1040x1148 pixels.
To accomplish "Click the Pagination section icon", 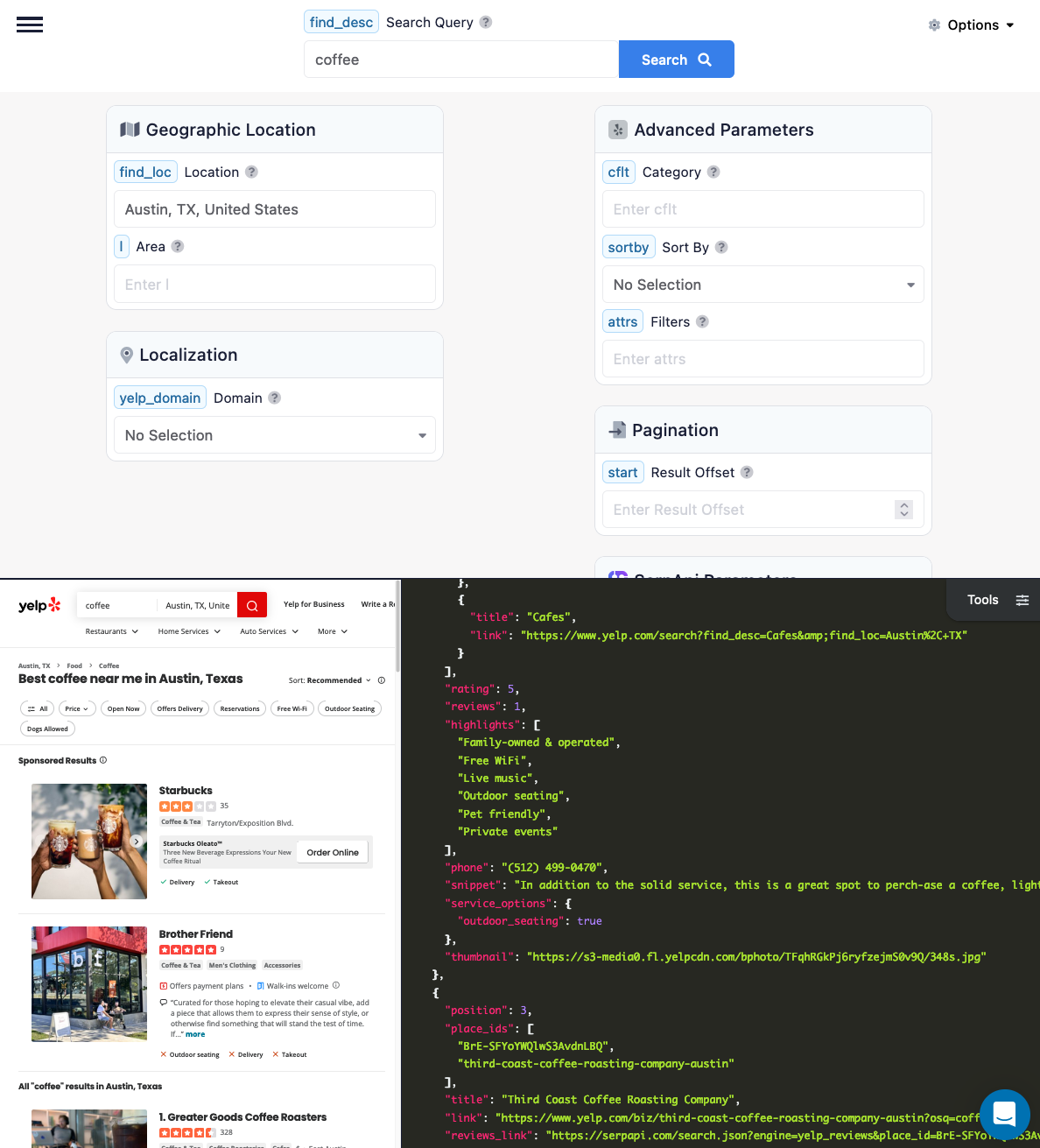I will [617, 430].
